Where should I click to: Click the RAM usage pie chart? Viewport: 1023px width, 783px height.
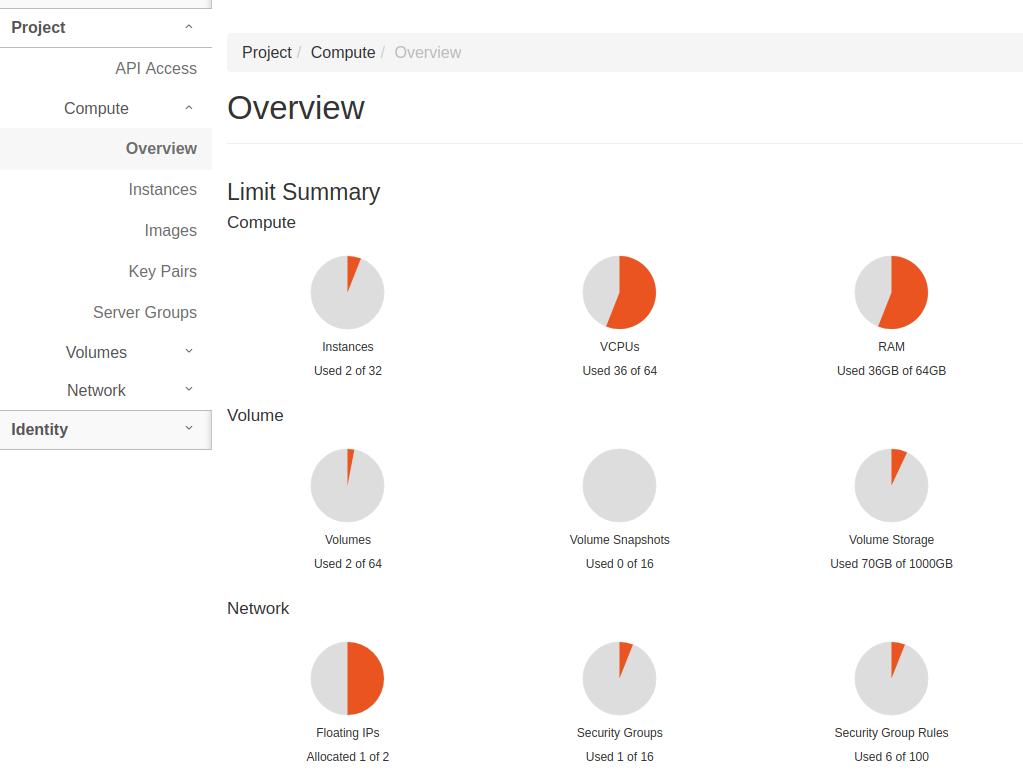pos(891,292)
